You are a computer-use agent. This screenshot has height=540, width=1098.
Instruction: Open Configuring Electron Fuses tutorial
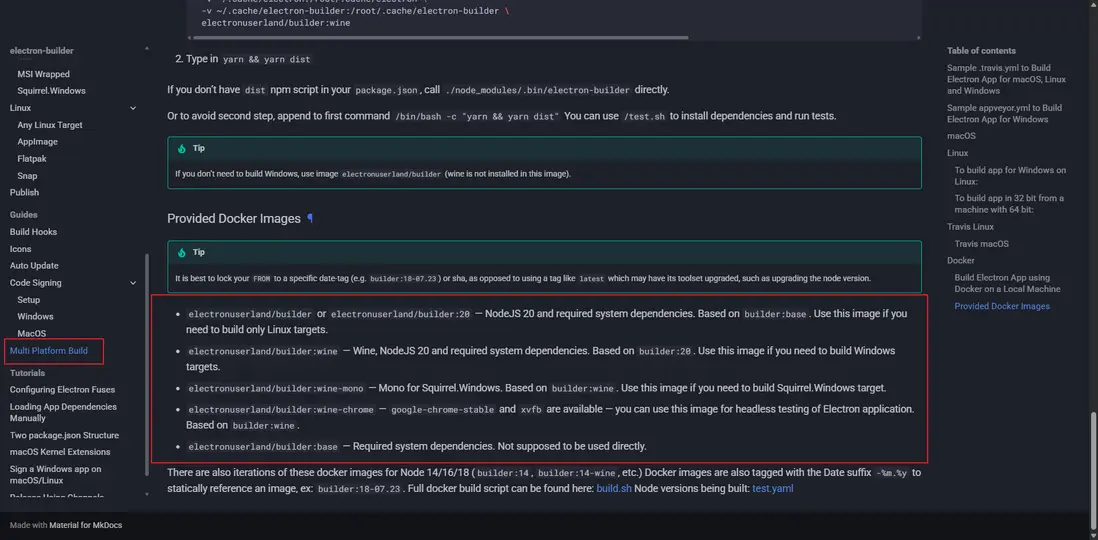point(62,390)
